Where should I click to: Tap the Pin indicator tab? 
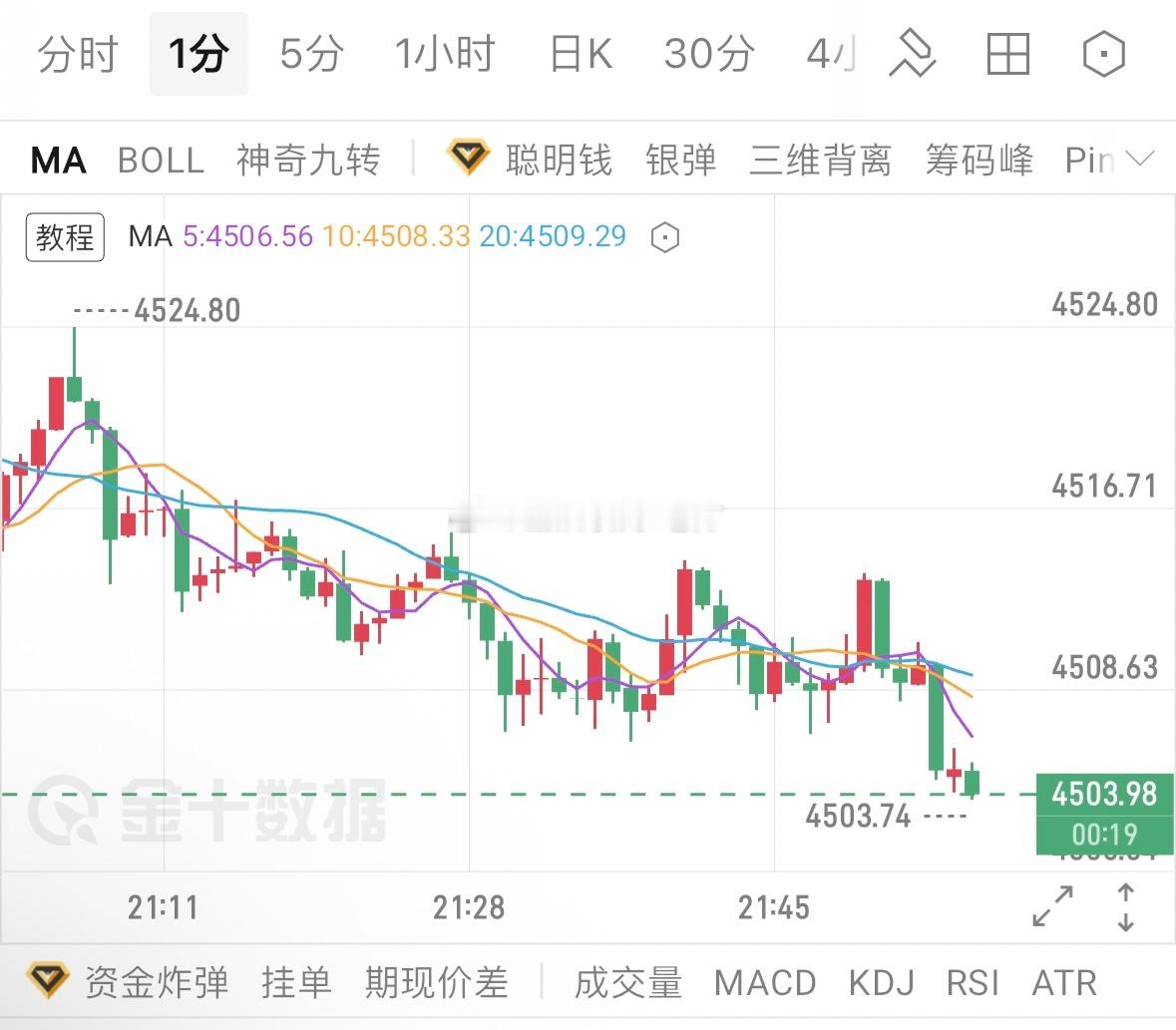[x=1089, y=161]
